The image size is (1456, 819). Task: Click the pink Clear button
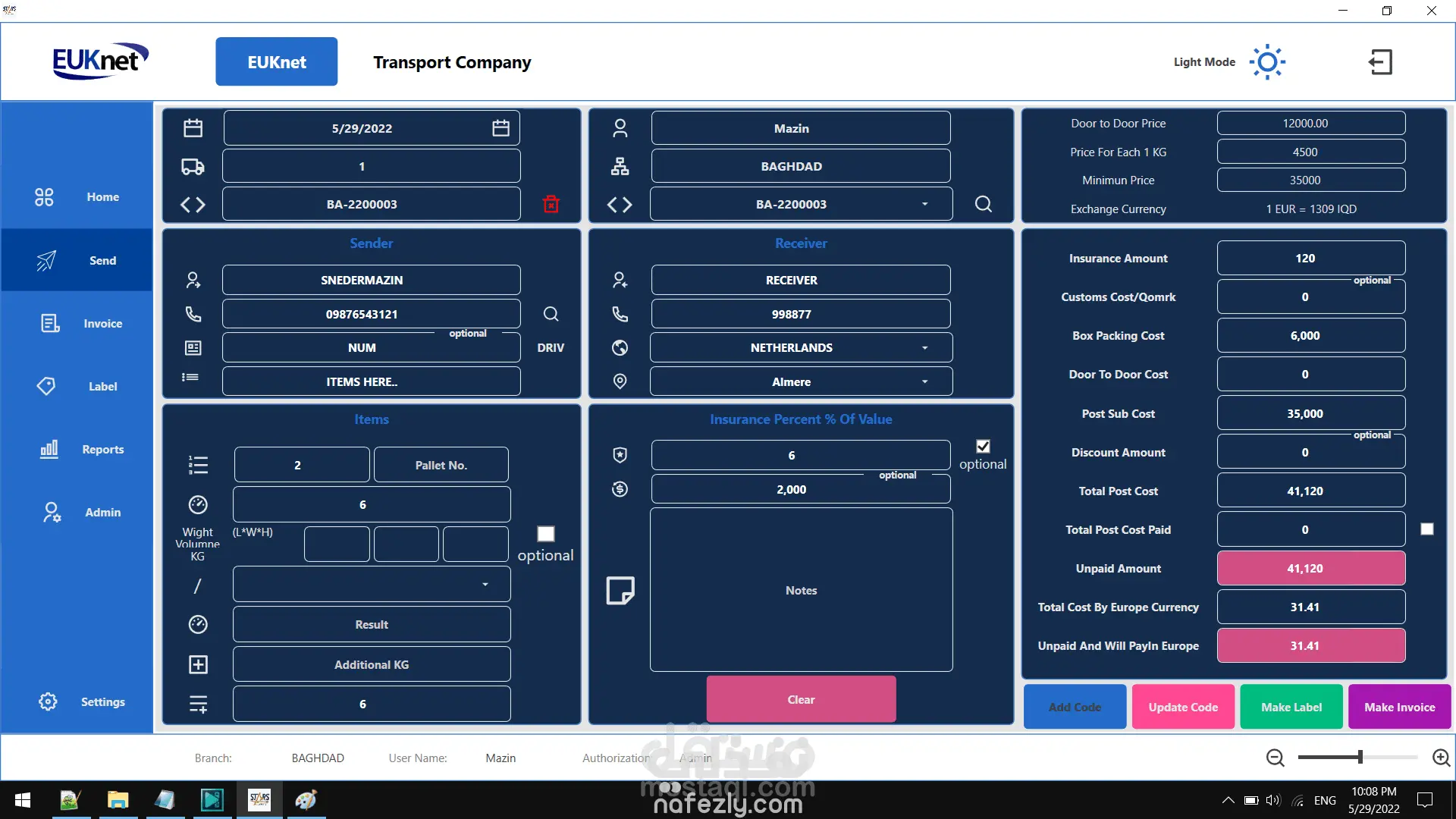pos(801,699)
